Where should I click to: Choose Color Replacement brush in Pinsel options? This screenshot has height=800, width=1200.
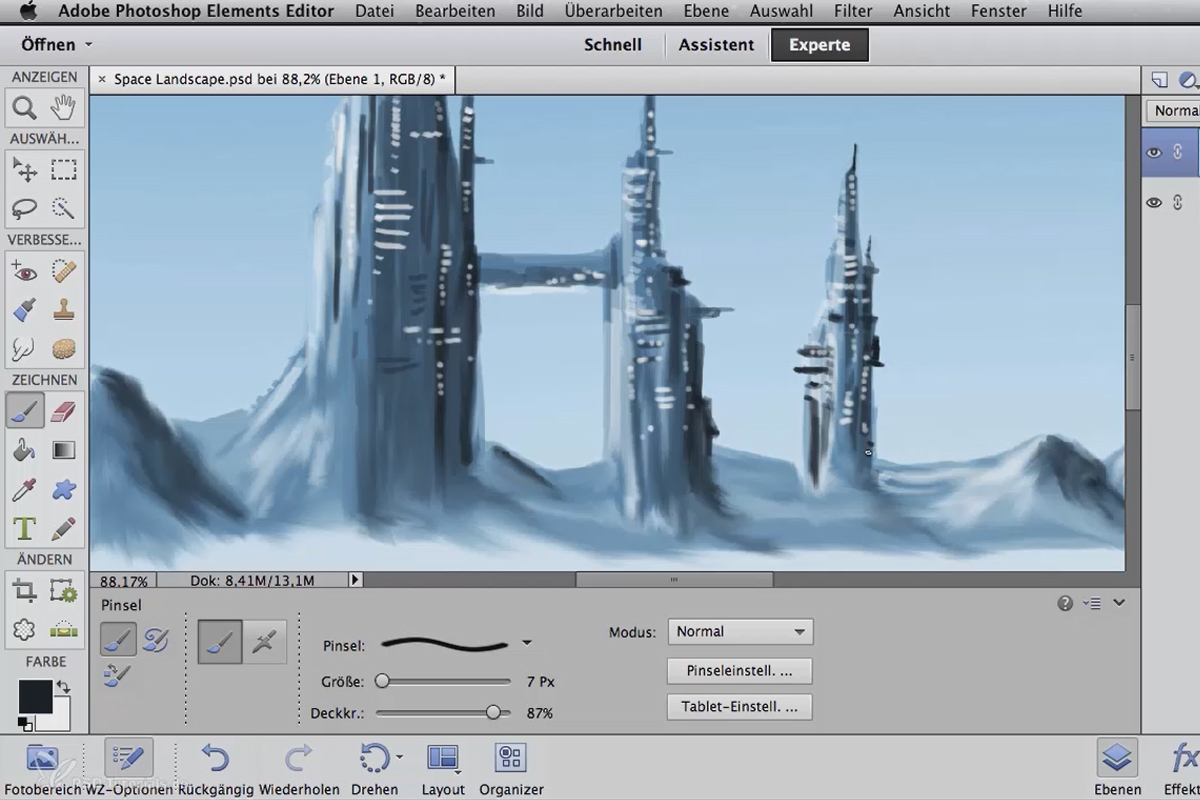click(115, 675)
